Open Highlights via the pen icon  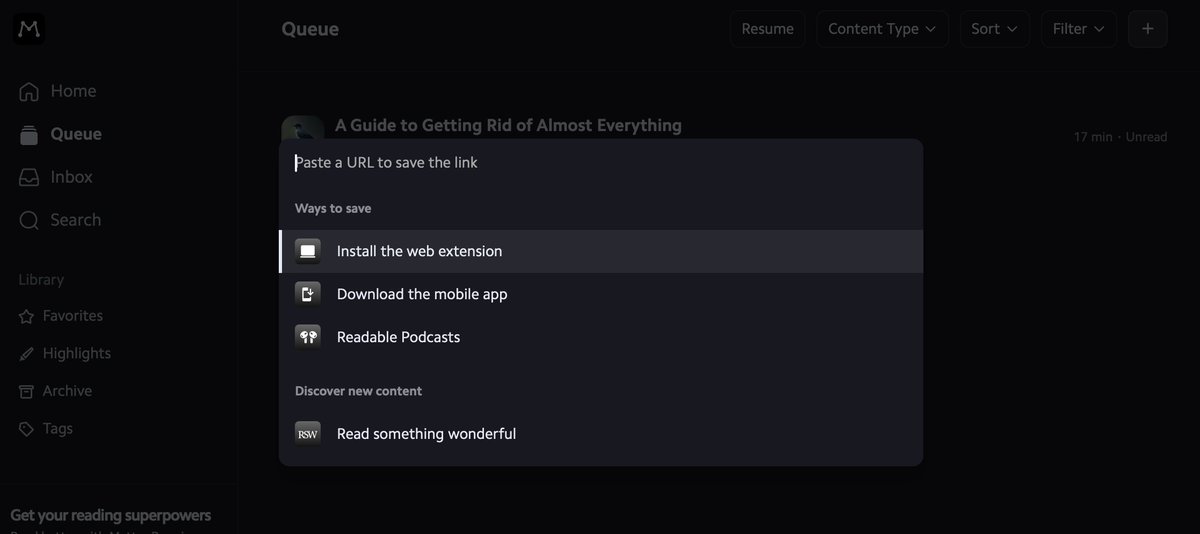26,354
